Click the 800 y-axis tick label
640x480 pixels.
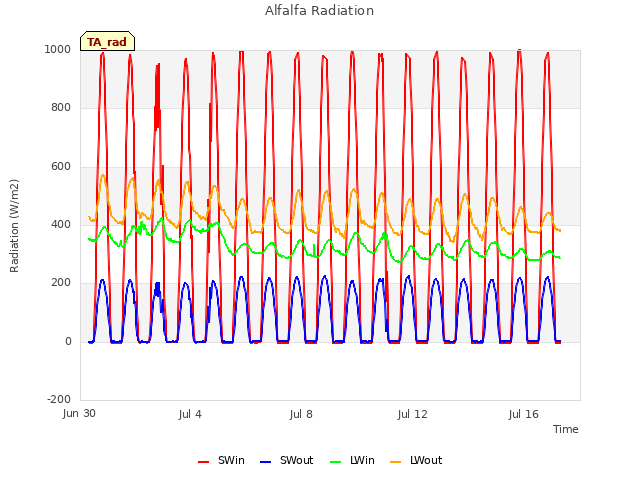tap(61, 107)
